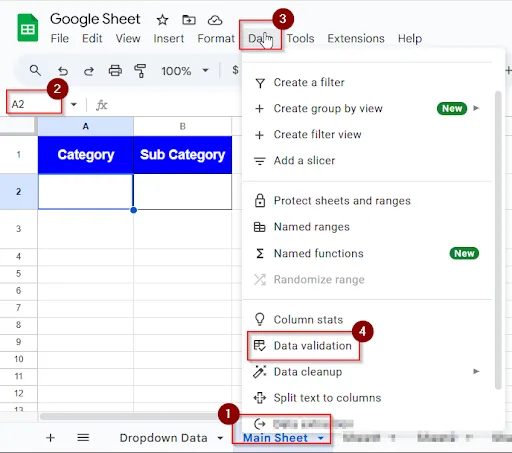Open the Insert menu
This screenshot has height=453, width=512.
click(169, 39)
